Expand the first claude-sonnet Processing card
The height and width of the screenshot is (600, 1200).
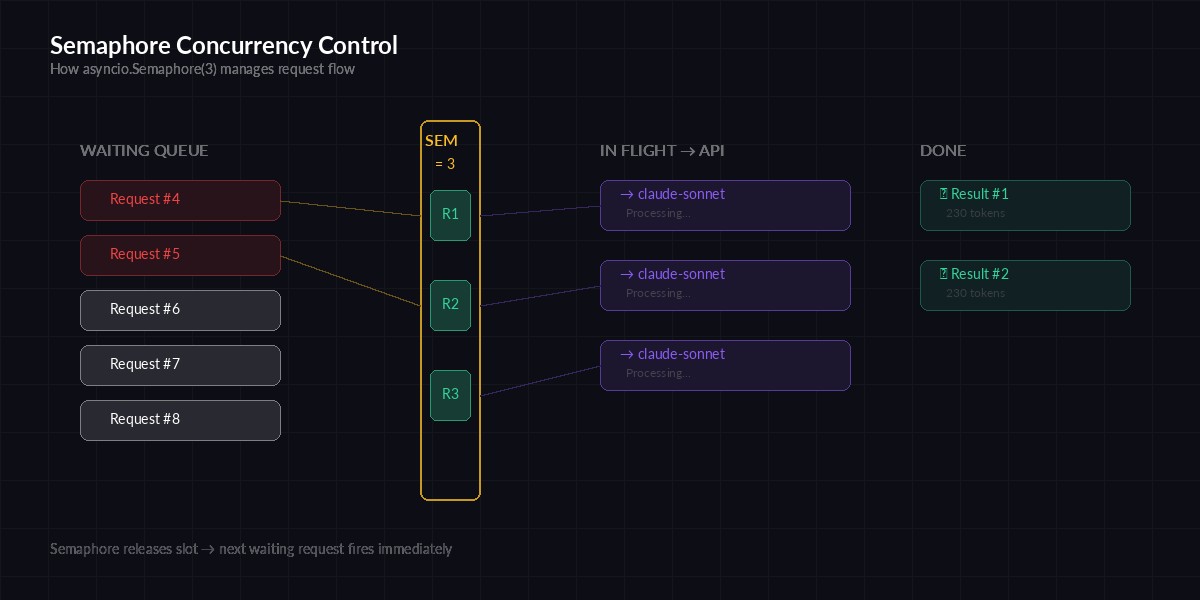[x=725, y=205]
